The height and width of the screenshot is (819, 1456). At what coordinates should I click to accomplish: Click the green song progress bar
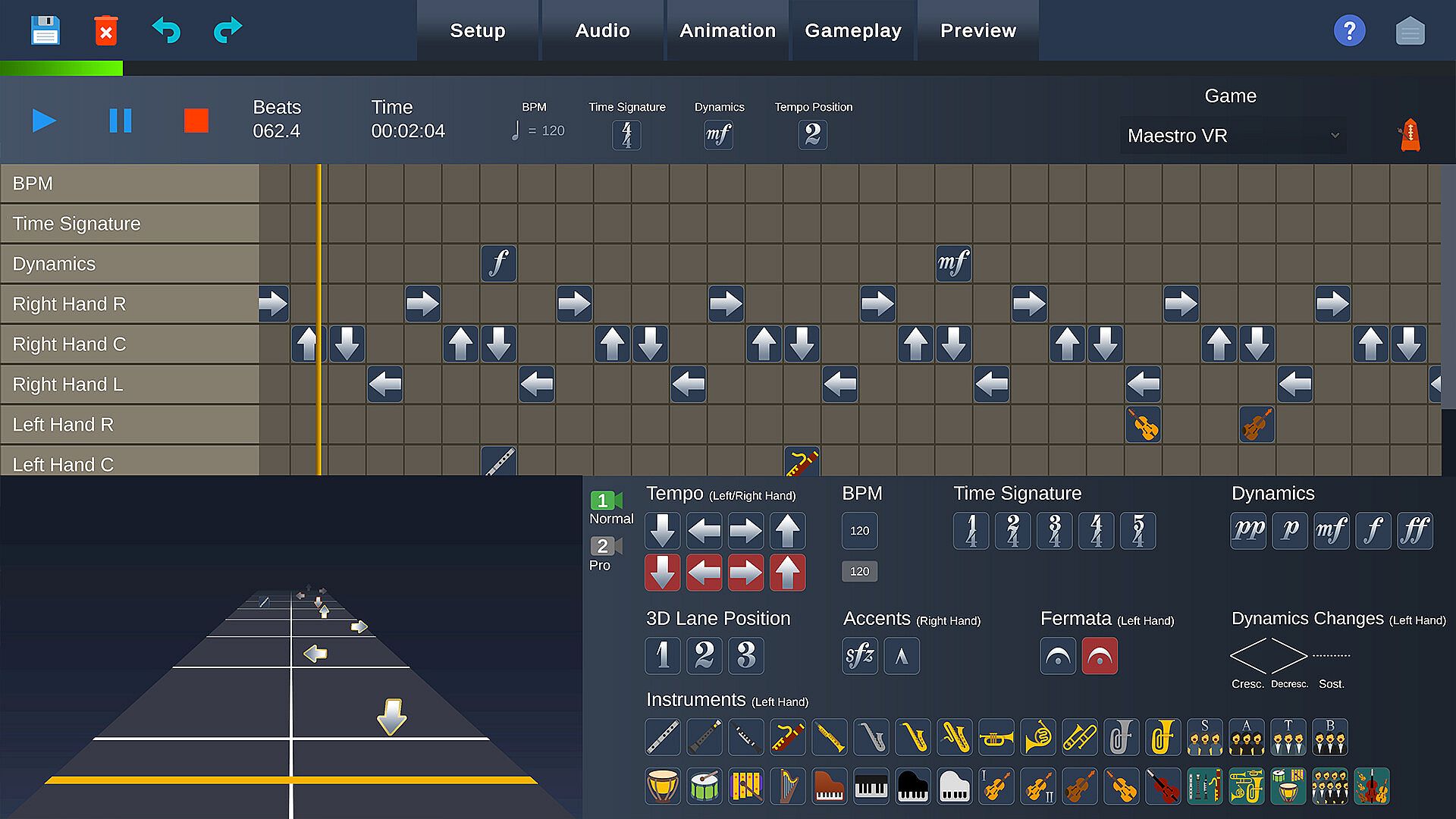click(x=61, y=69)
